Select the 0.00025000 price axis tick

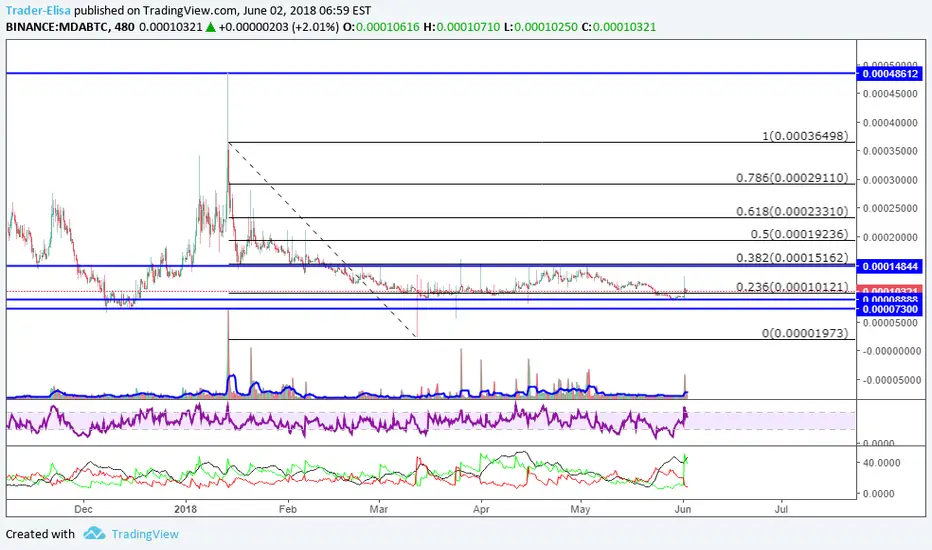(890, 208)
